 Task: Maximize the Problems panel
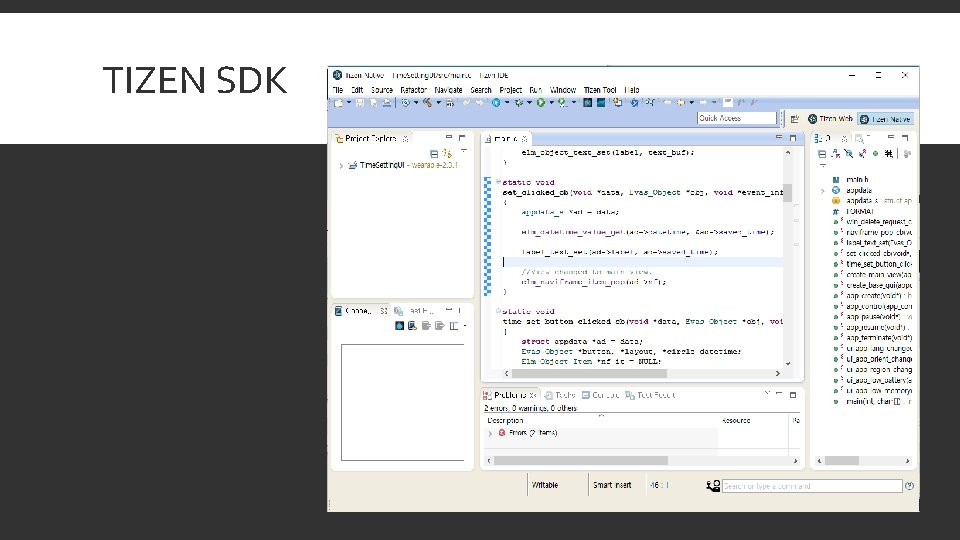793,395
